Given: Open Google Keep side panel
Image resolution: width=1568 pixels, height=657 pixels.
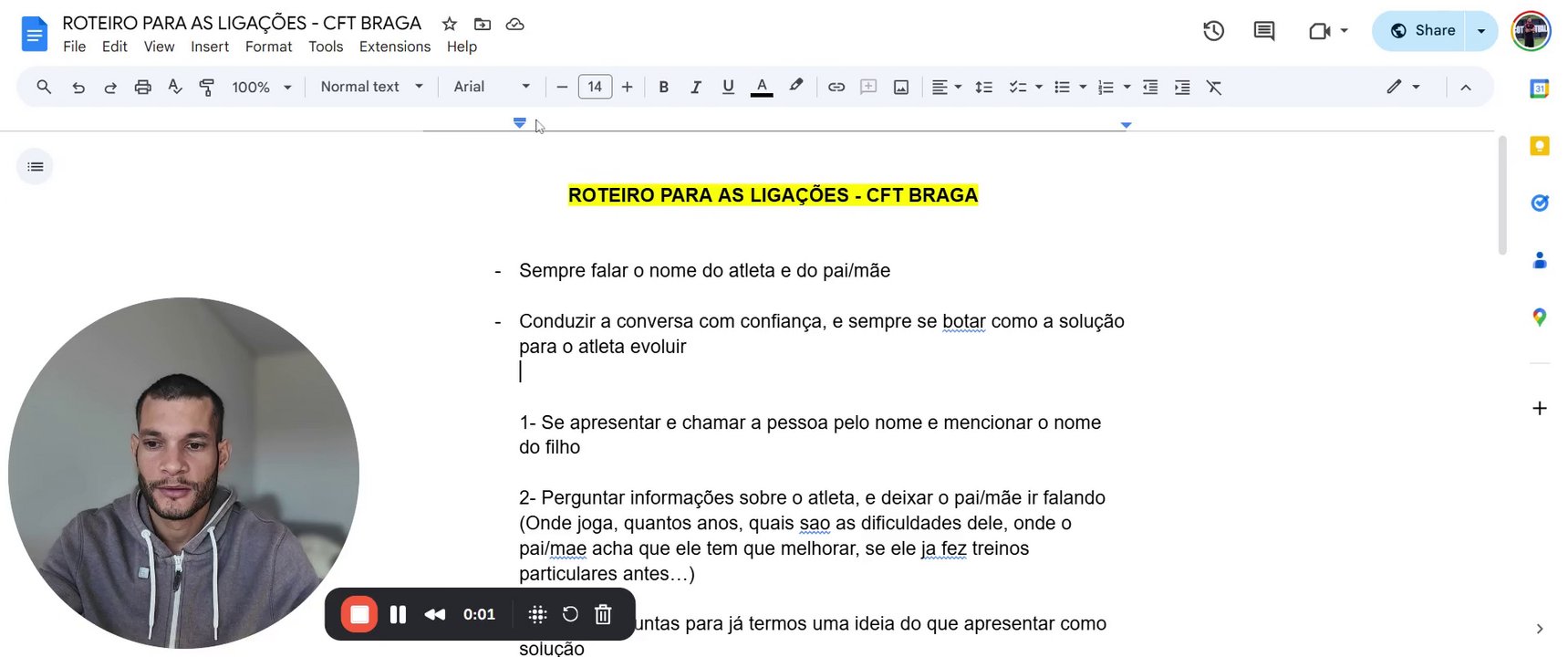Looking at the screenshot, I should click(x=1540, y=146).
